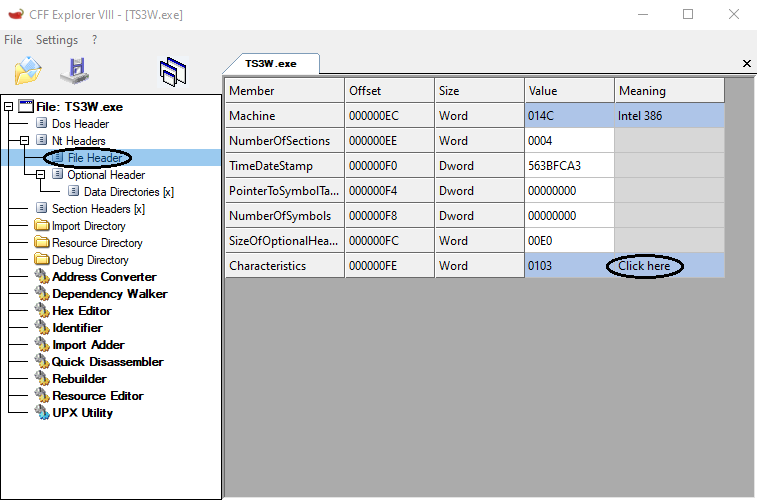This screenshot has width=757, height=500.
Task: Click the offset 000000FE cell
Action: pyautogui.click(x=390, y=266)
